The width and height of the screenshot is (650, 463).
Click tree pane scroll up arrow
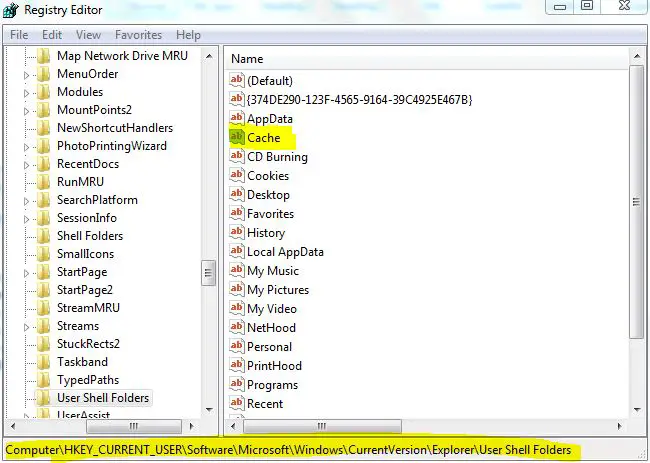pyautogui.click(x=209, y=56)
